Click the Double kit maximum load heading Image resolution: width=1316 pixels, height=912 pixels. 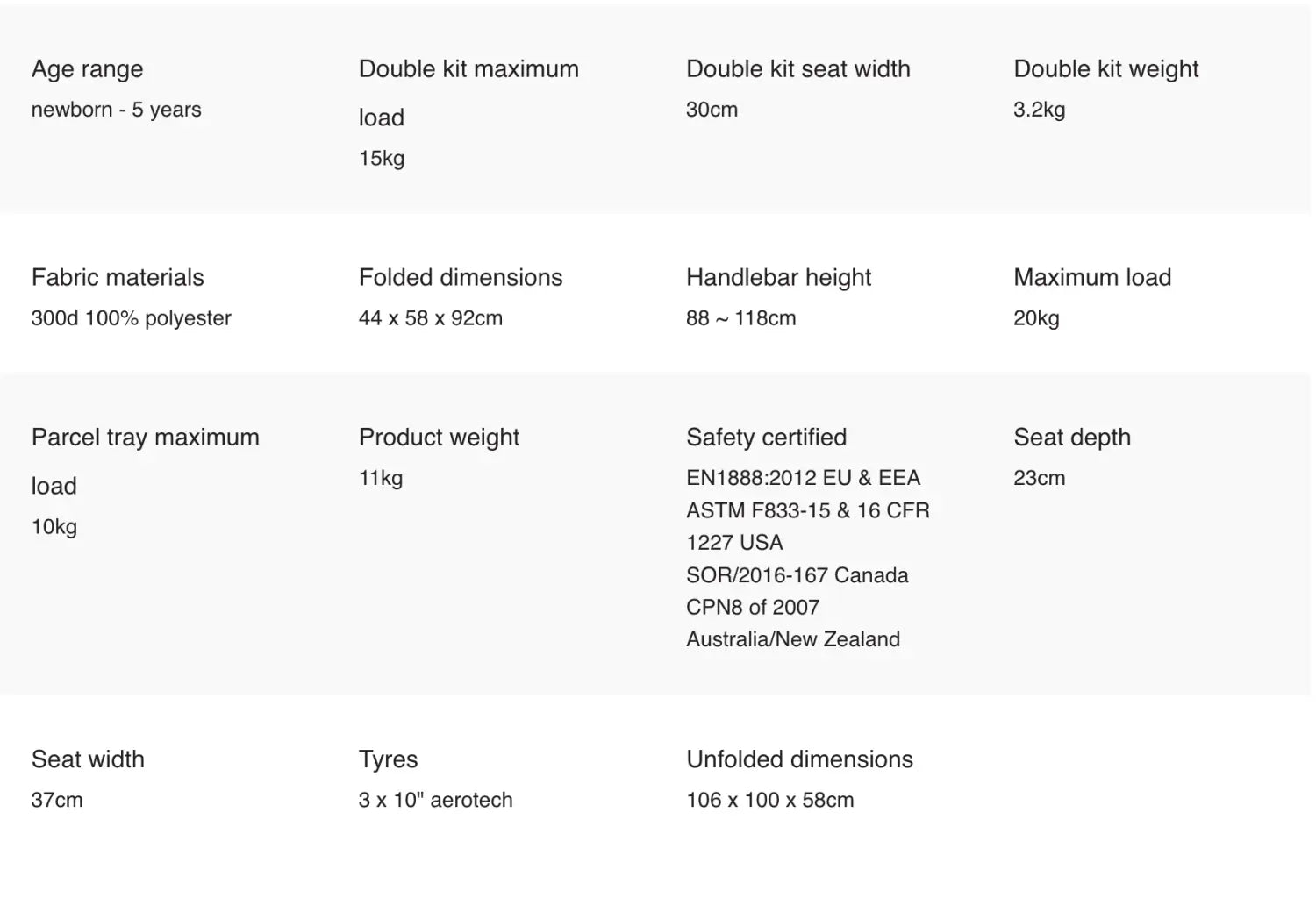tap(468, 92)
